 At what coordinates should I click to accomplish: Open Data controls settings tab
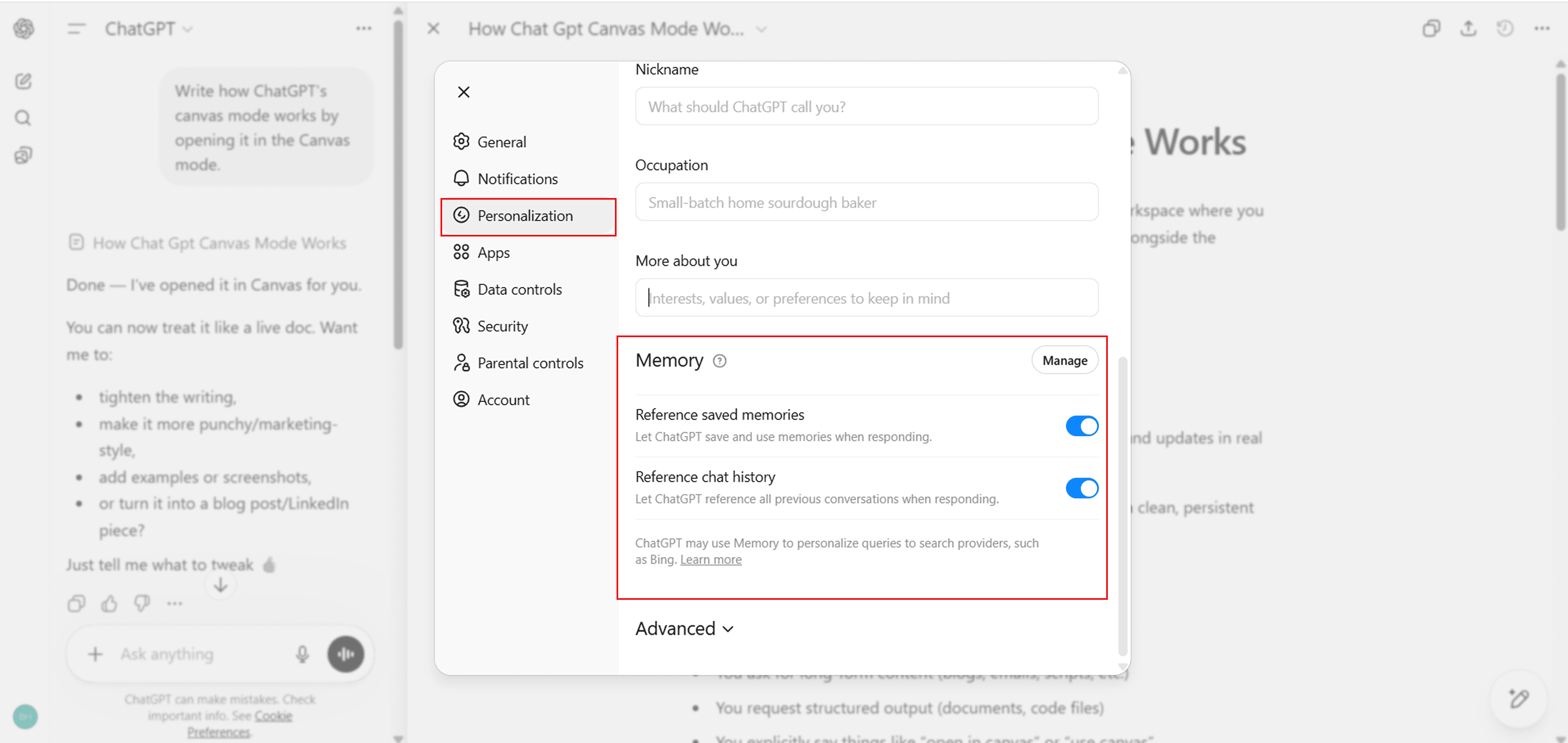tap(519, 290)
